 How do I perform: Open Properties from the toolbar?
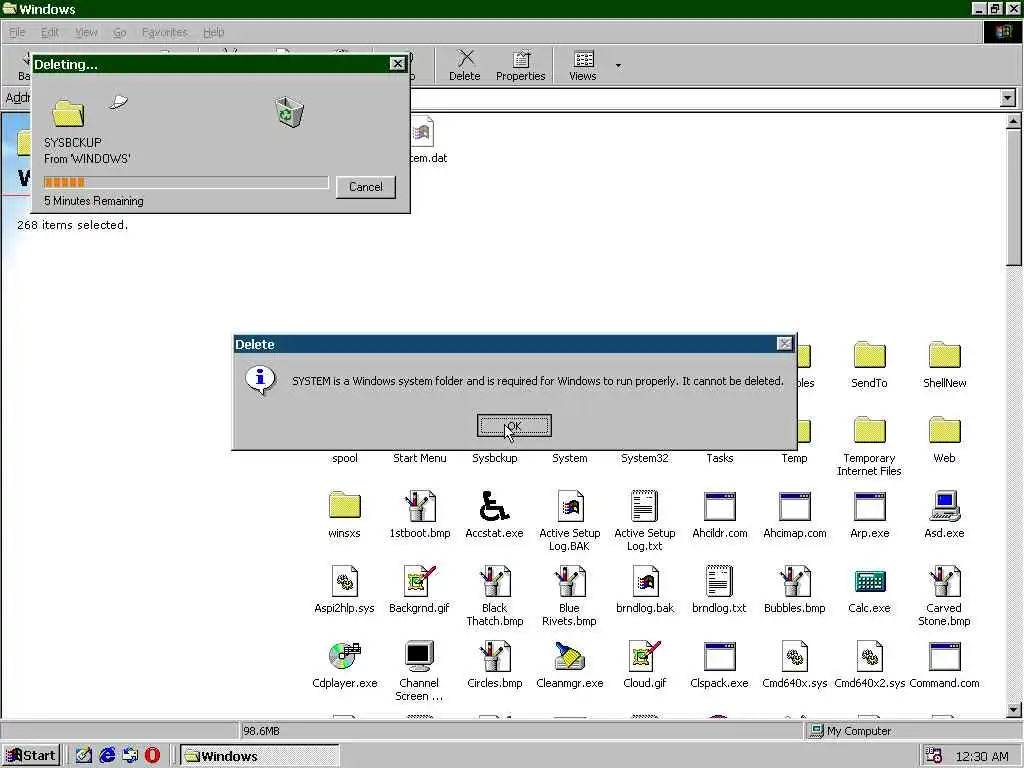point(520,65)
